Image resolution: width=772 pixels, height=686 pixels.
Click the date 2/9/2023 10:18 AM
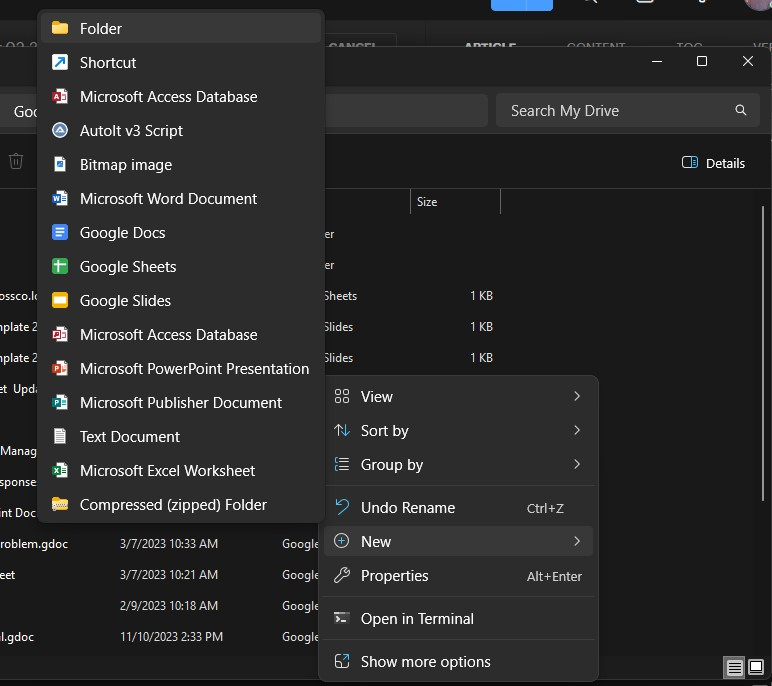(x=168, y=605)
